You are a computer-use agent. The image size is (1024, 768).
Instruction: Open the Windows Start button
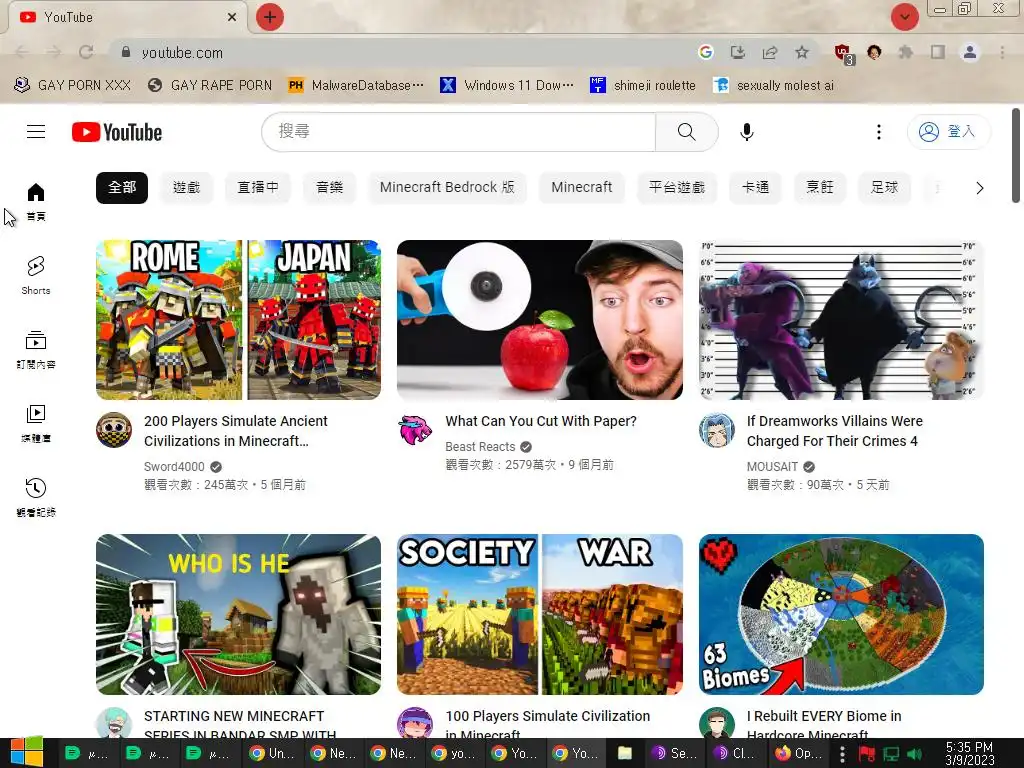tap(26, 752)
